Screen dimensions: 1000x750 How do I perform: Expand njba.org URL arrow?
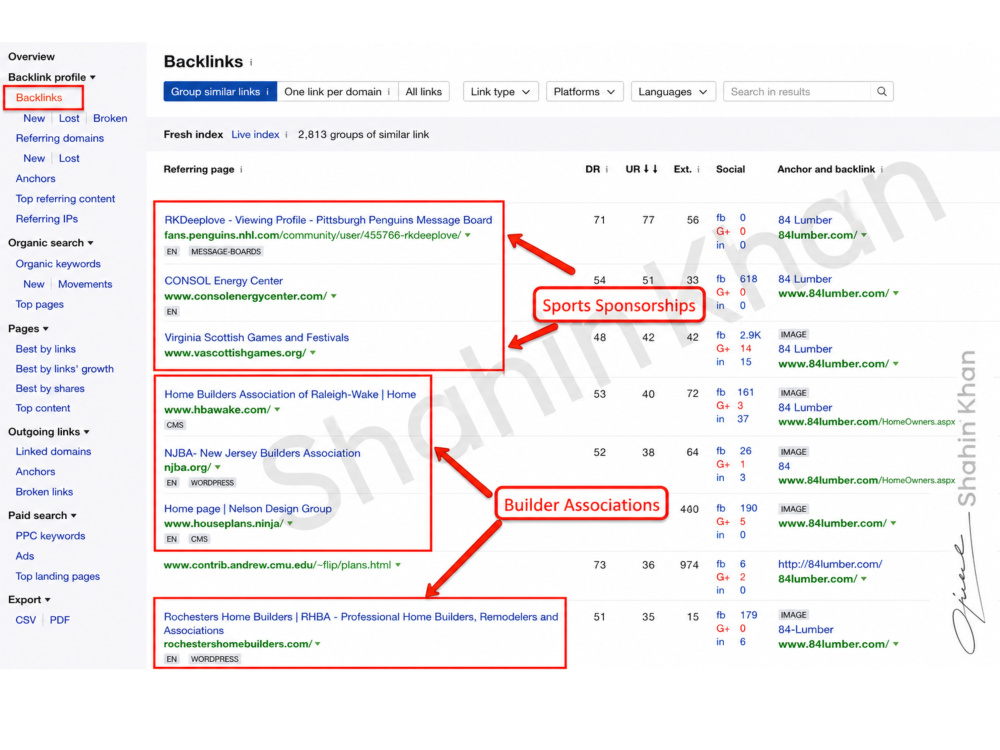[x=217, y=467]
